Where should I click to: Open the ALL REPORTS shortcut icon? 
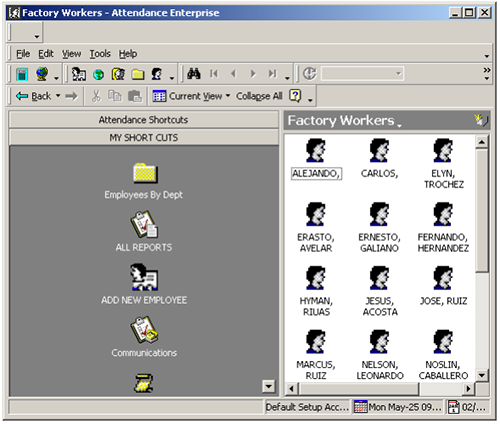(144, 224)
